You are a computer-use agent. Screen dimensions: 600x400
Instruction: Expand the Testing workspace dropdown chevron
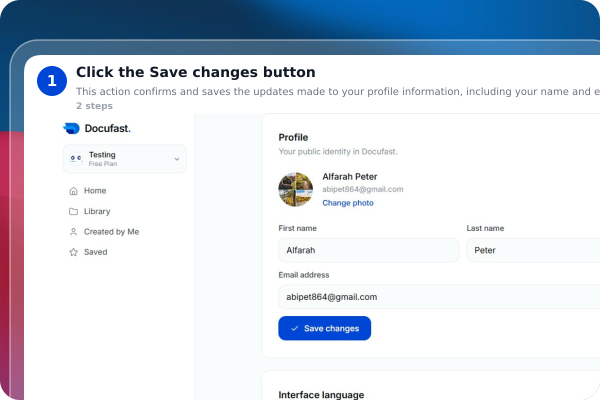coord(177,159)
